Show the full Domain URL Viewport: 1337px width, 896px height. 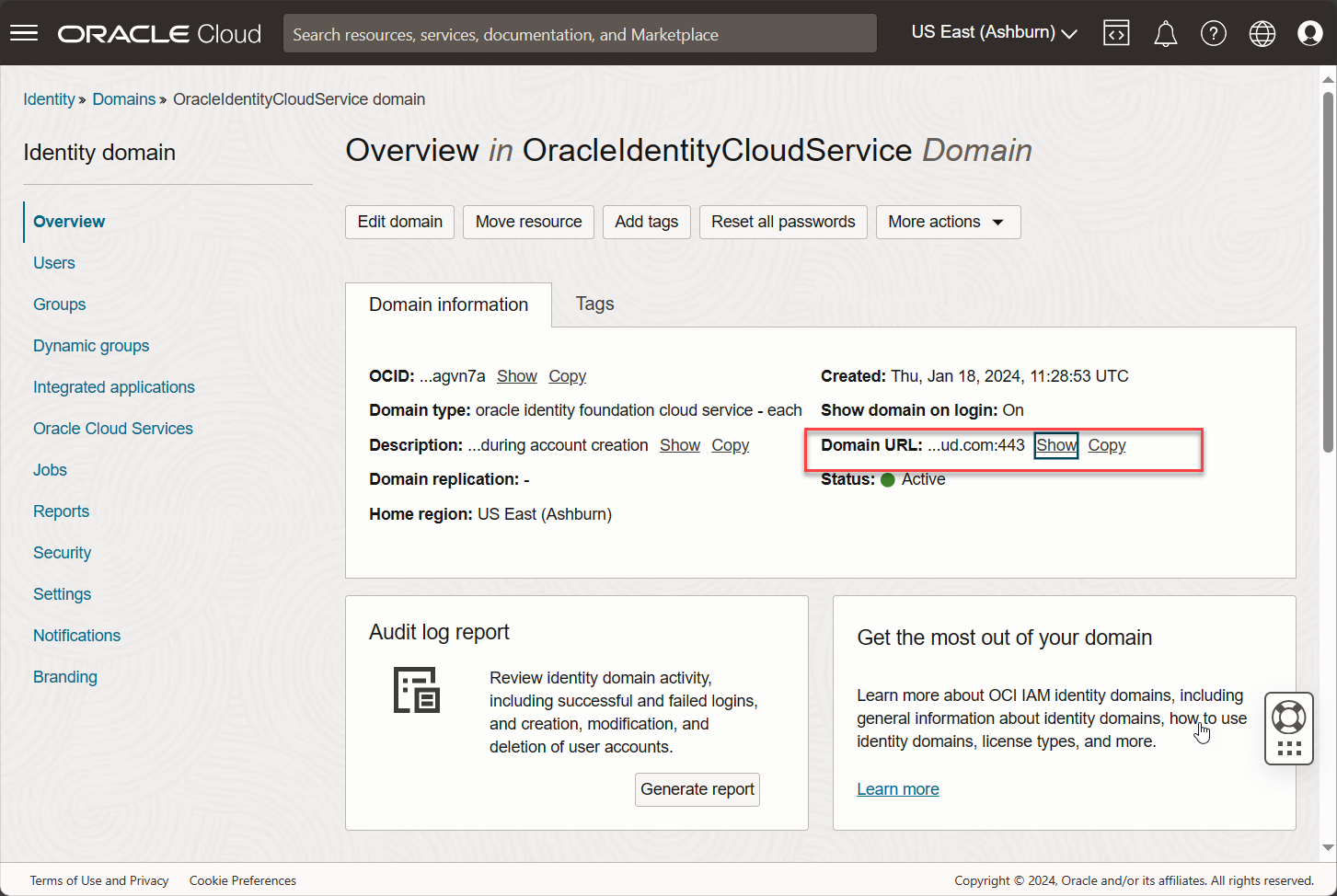click(x=1055, y=445)
